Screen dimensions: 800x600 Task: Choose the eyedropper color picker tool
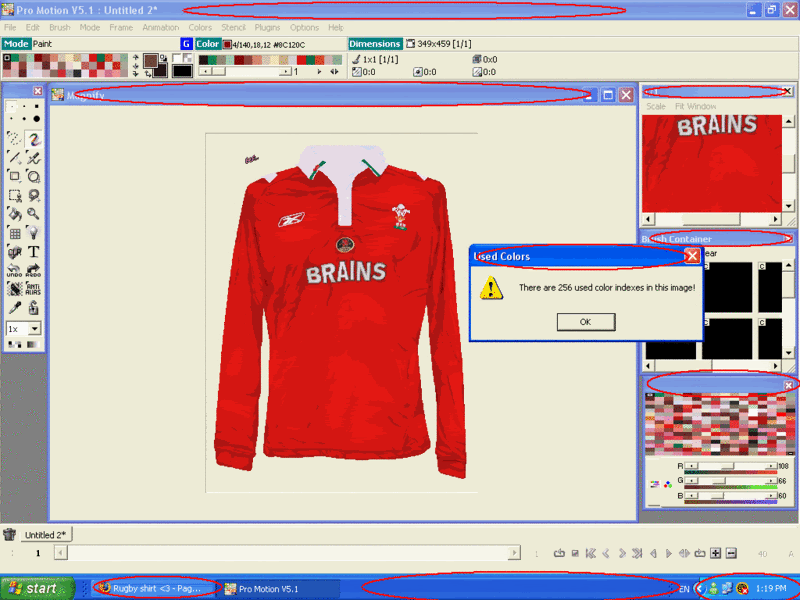pyautogui.click(x=15, y=308)
